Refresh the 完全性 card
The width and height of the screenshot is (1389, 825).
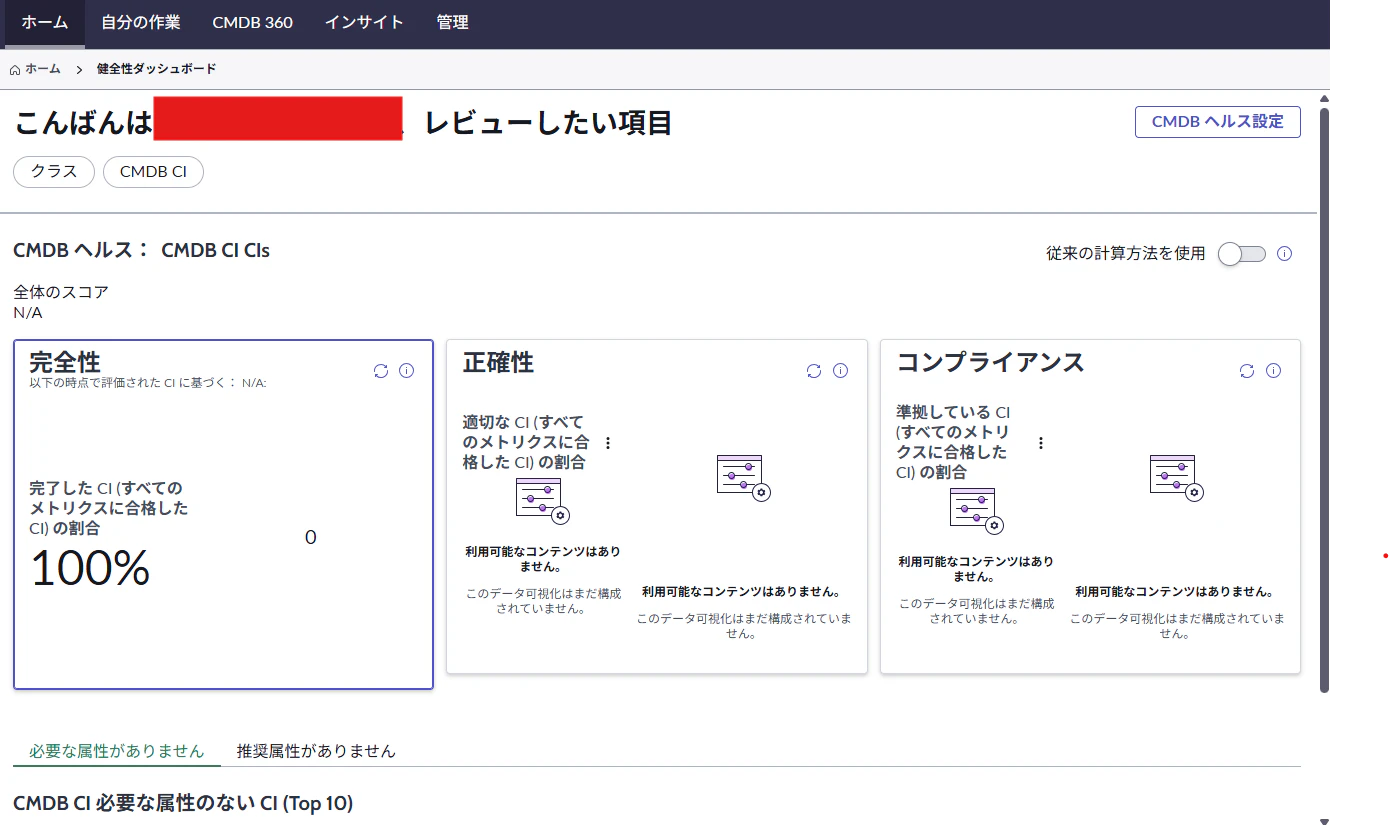pos(380,371)
